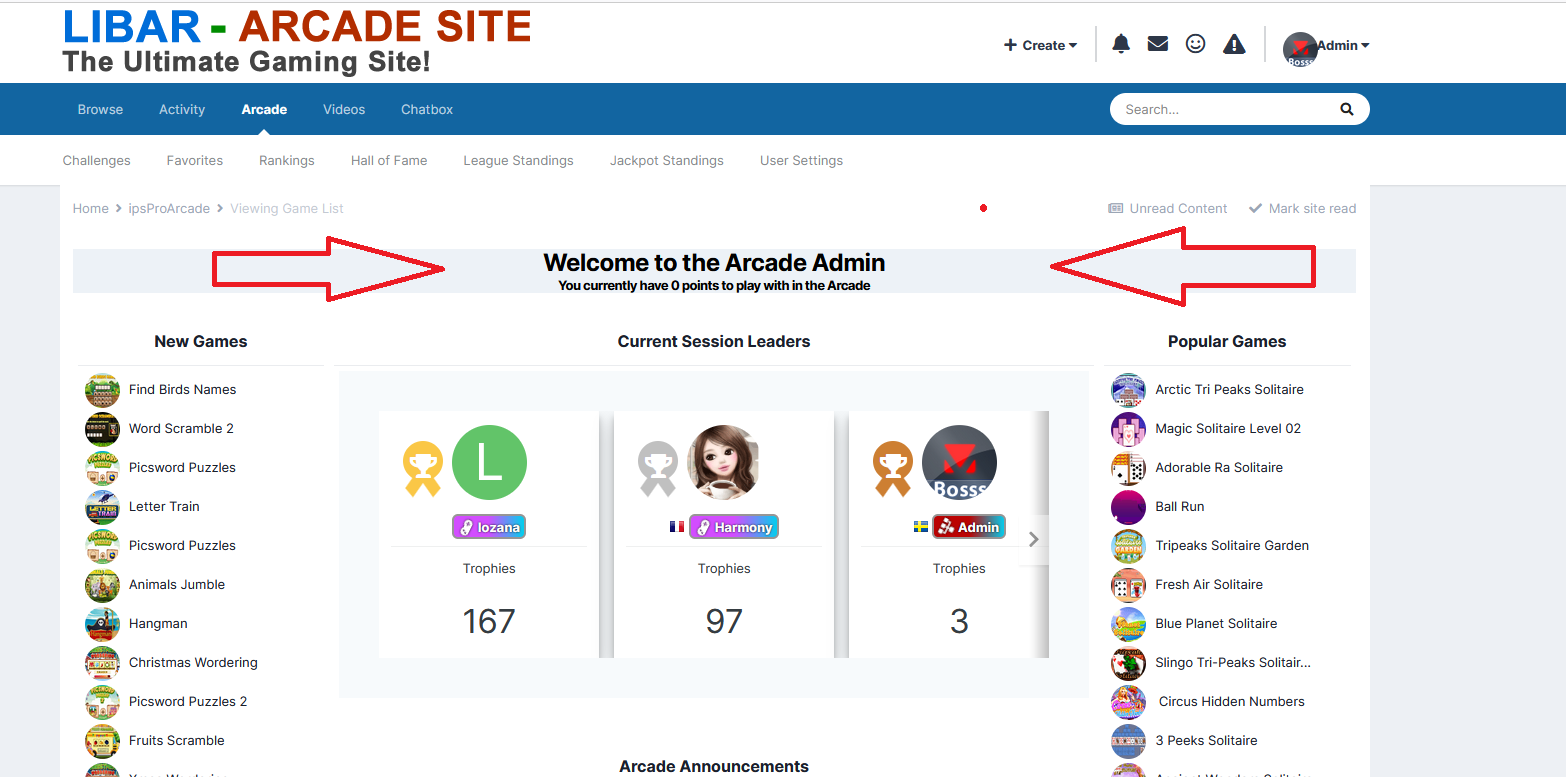Screen dimensions: 1566x777
Task: Click the Find Birds Names game icon
Action: [102, 390]
